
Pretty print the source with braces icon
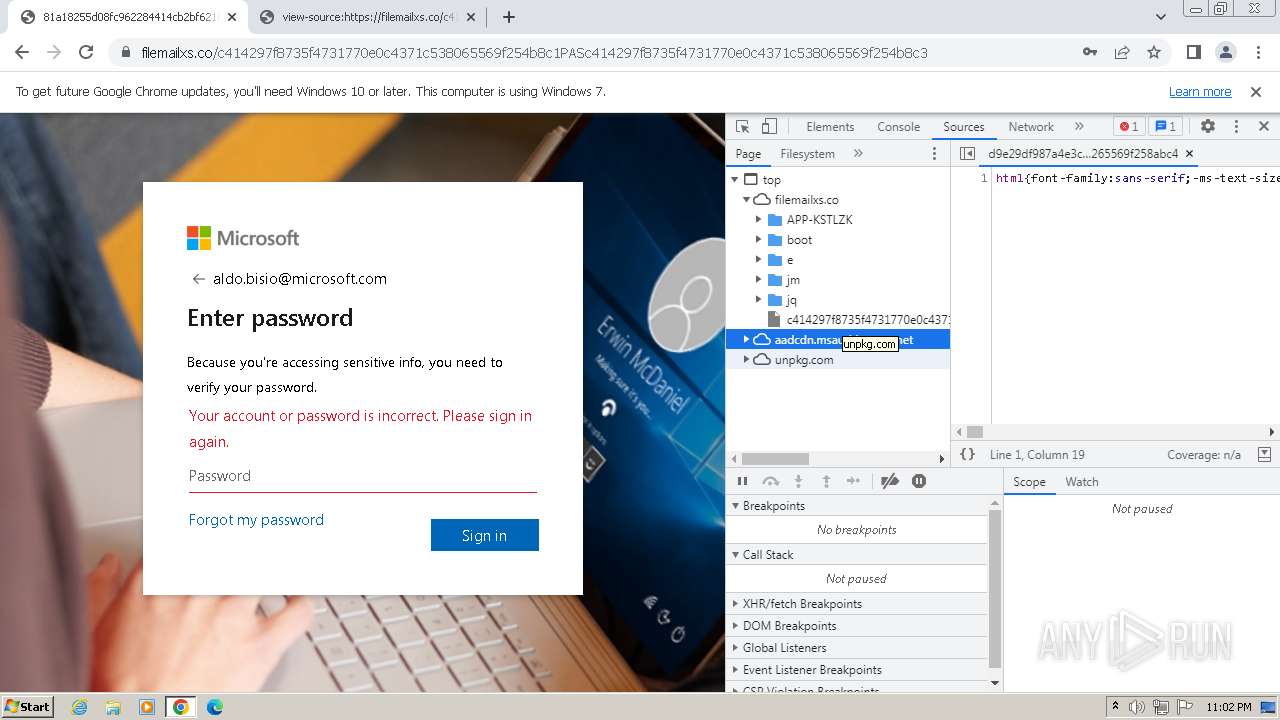tap(967, 454)
